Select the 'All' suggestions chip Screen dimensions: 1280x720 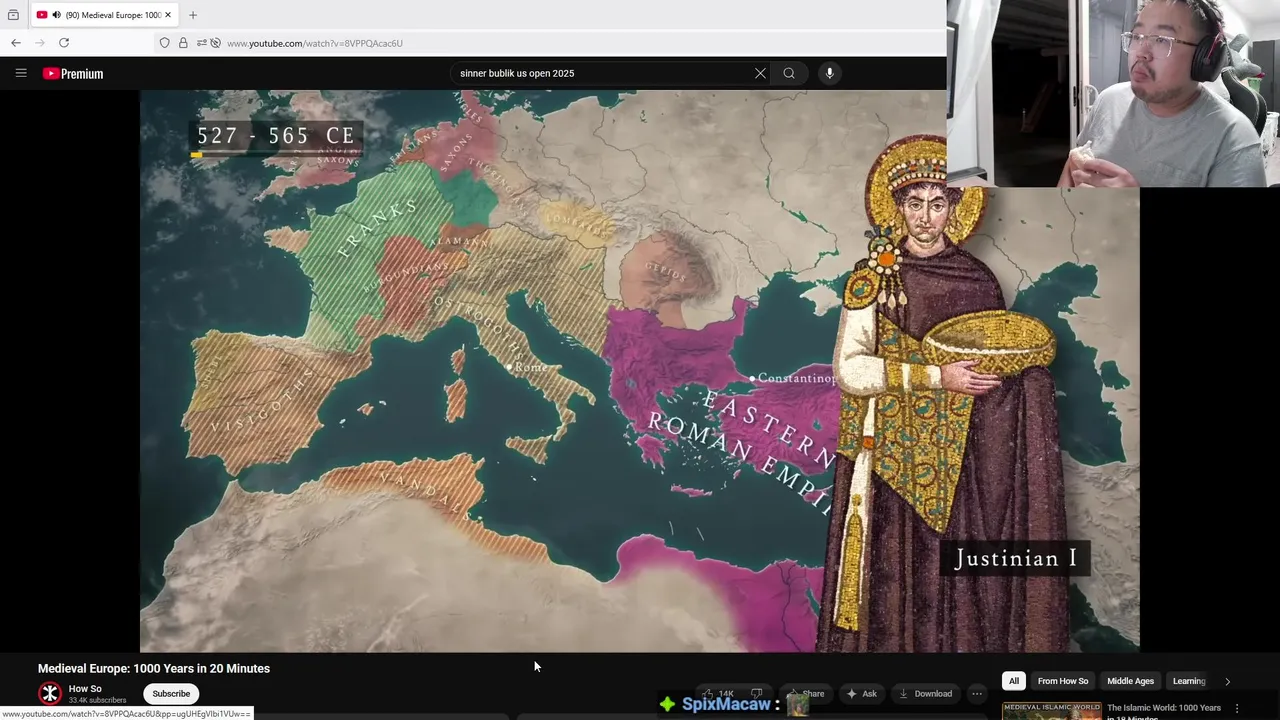(1014, 681)
